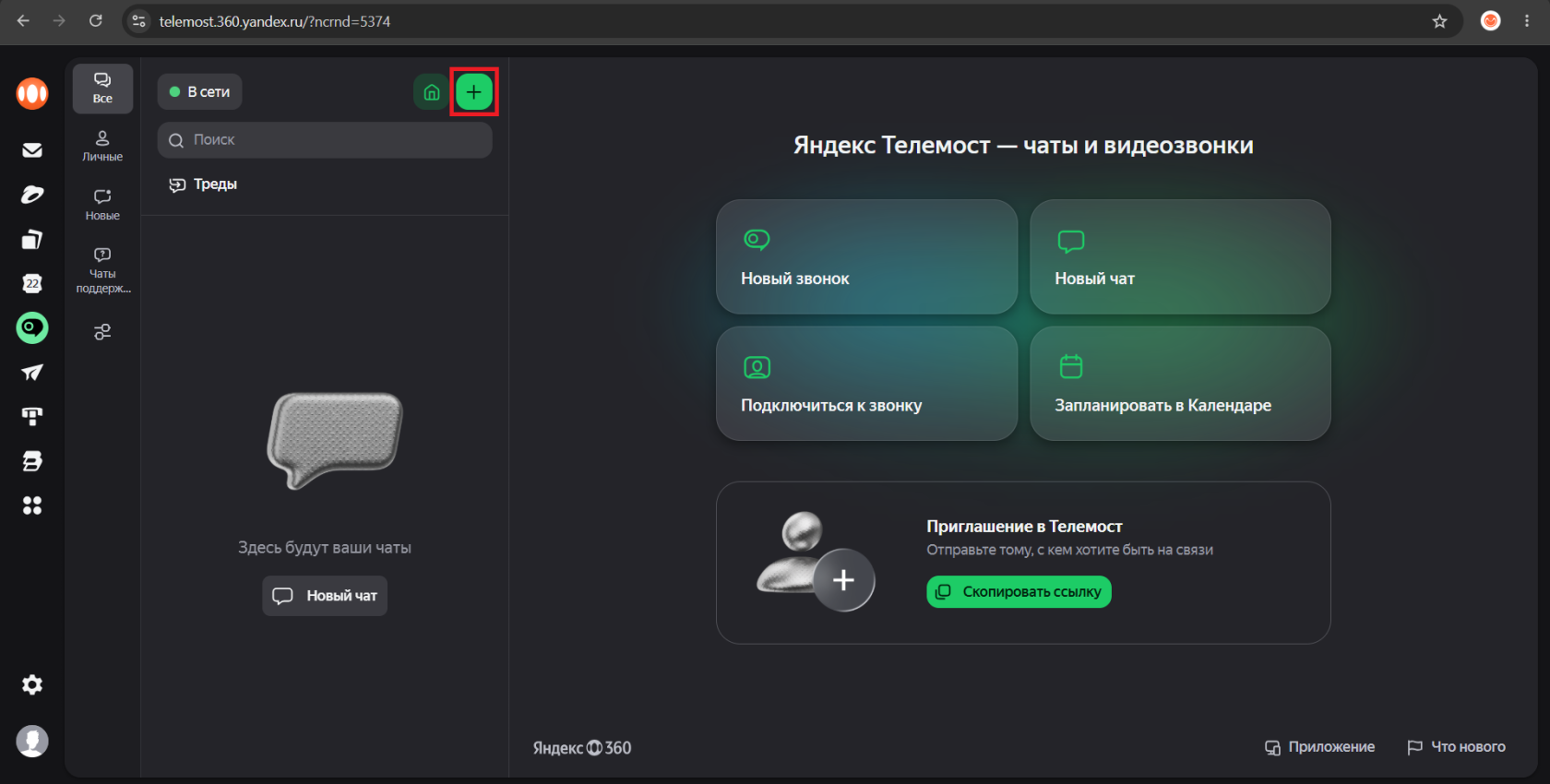Open Yandex 360 home logo
This screenshot has width=1550, height=784.
click(x=32, y=93)
